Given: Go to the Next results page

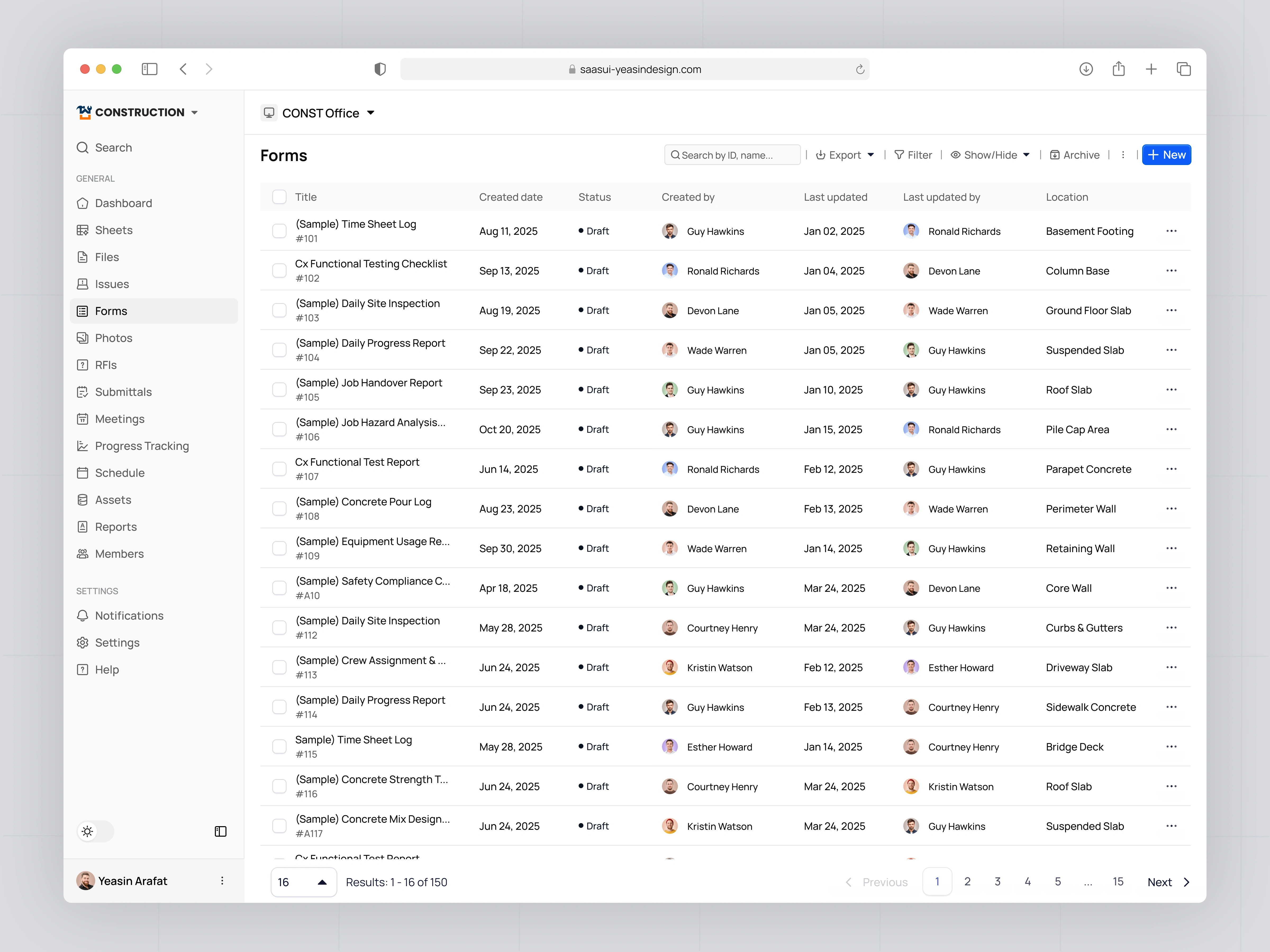Looking at the screenshot, I should click(x=1169, y=882).
